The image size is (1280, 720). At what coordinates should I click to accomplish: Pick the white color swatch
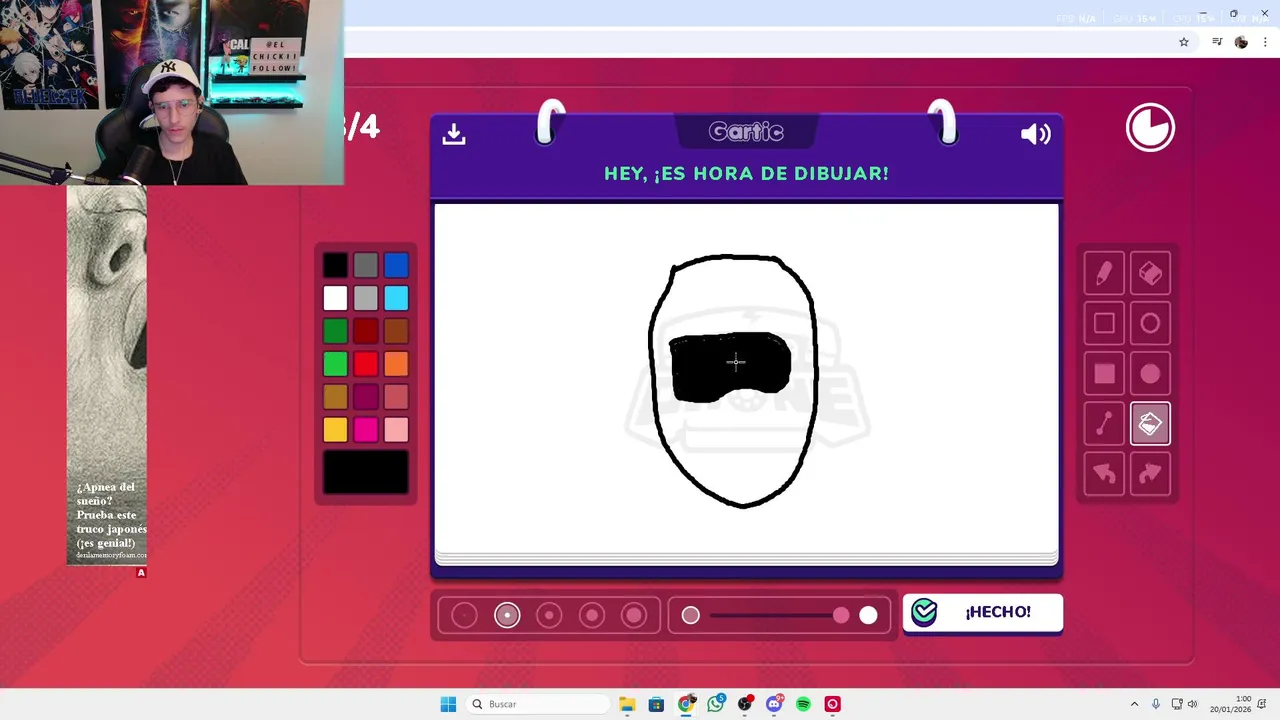coord(335,298)
